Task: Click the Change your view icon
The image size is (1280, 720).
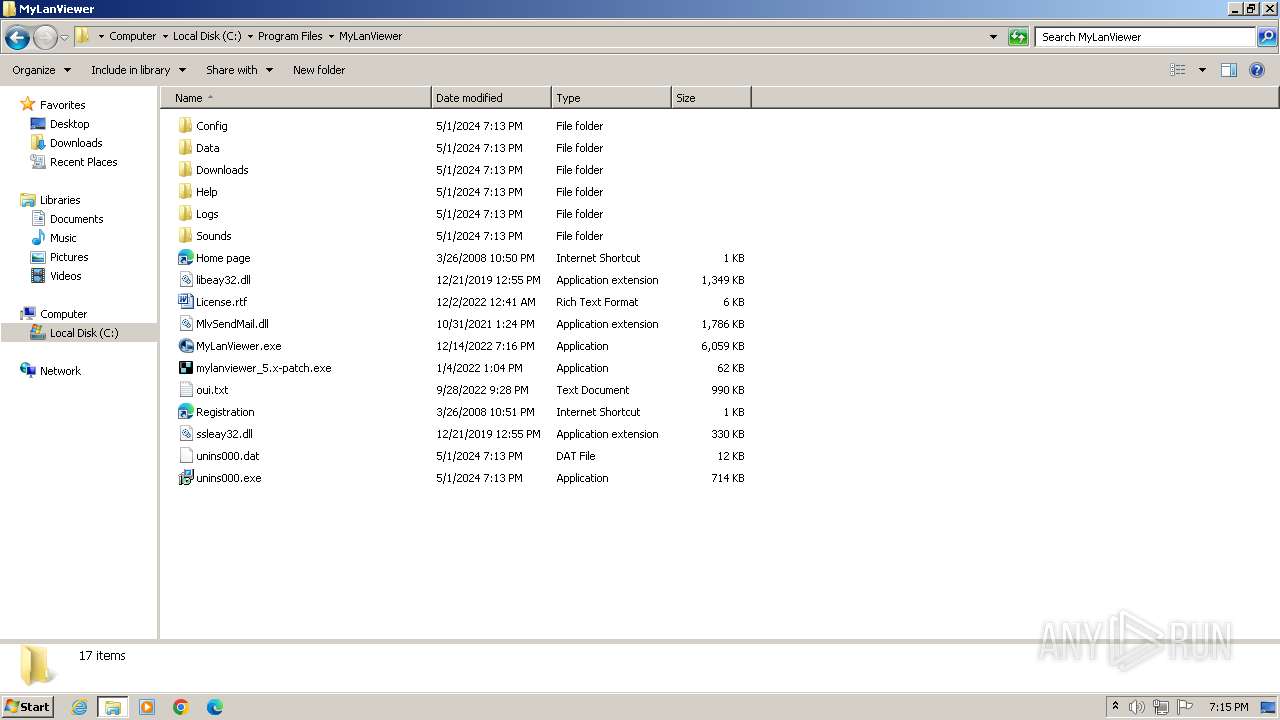Action: point(1178,70)
